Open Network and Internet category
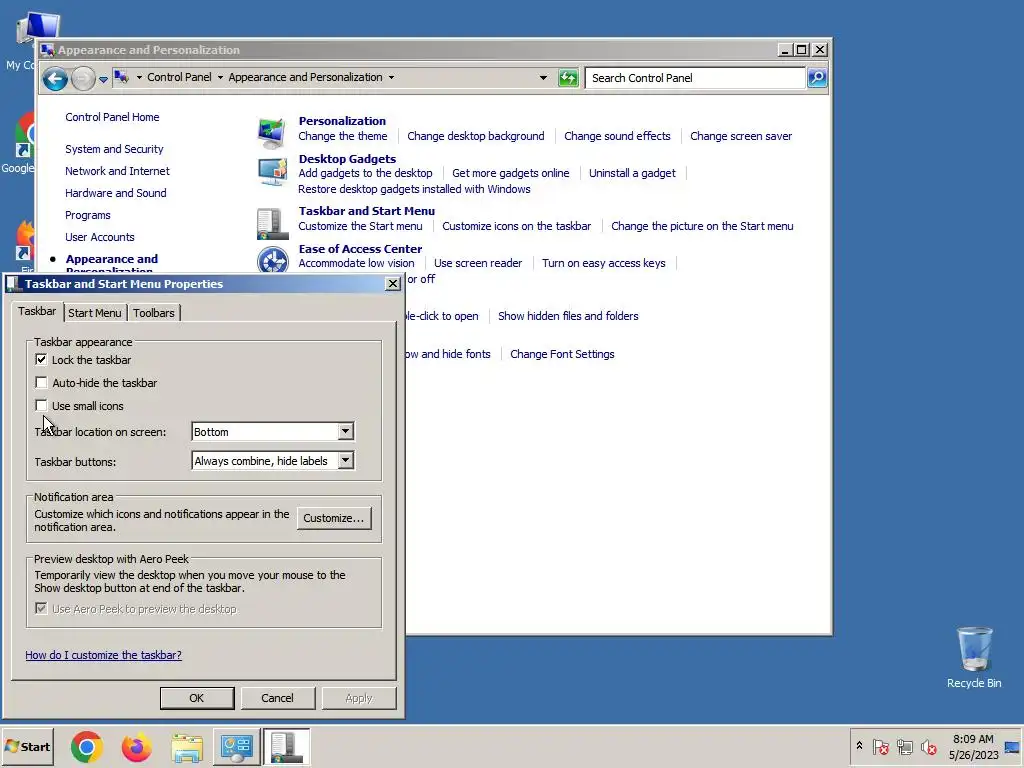 118,171
